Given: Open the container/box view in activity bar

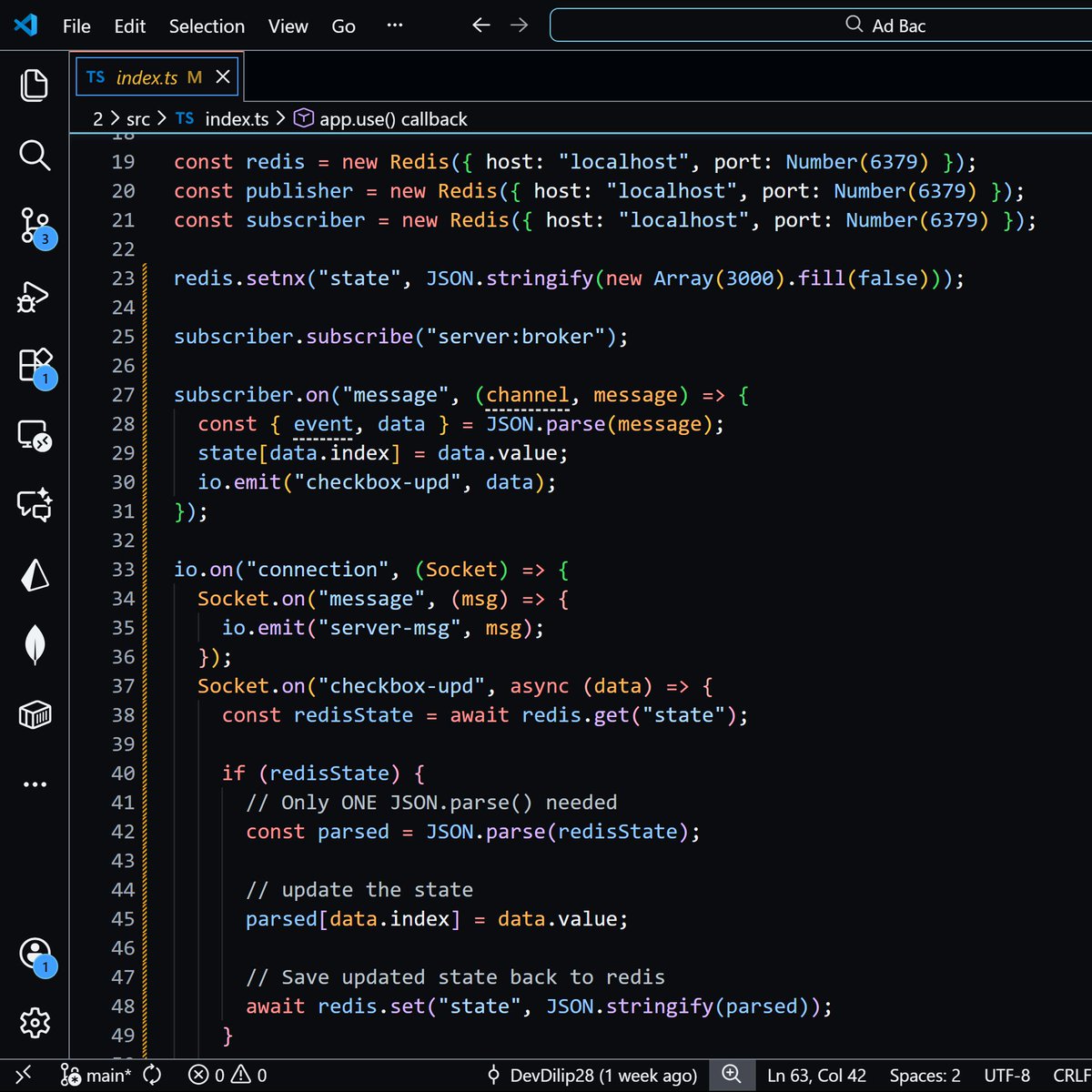Looking at the screenshot, I should tap(35, 715).
